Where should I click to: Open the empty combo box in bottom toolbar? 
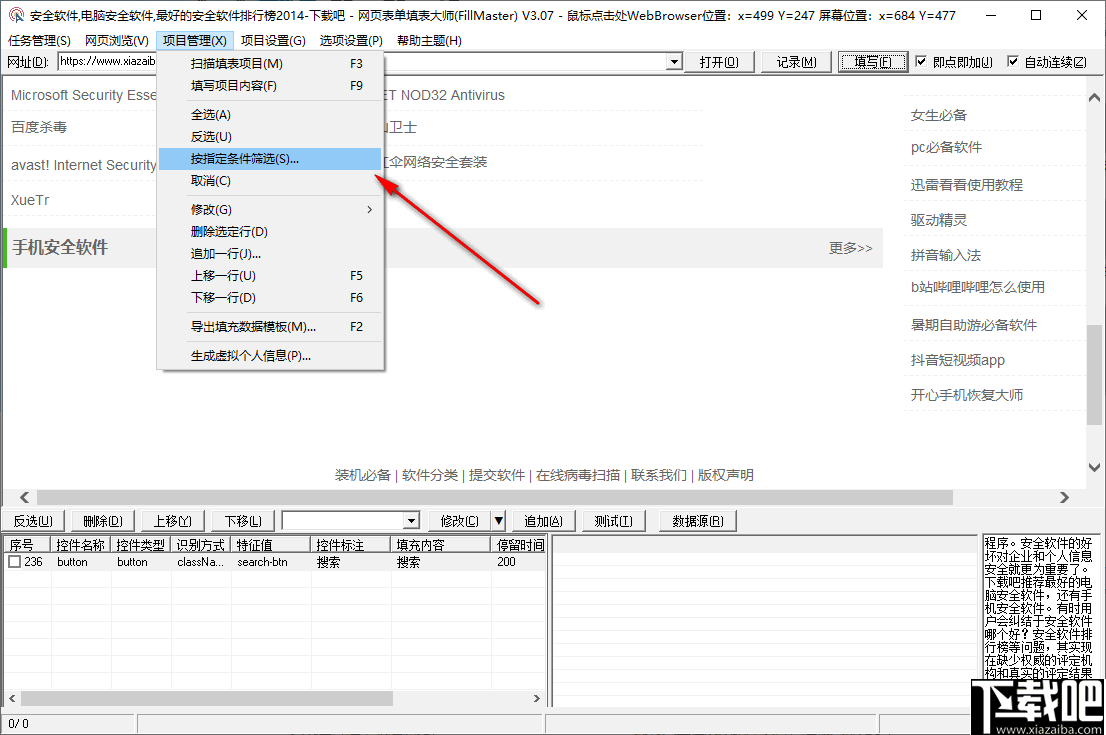[410, 520]
